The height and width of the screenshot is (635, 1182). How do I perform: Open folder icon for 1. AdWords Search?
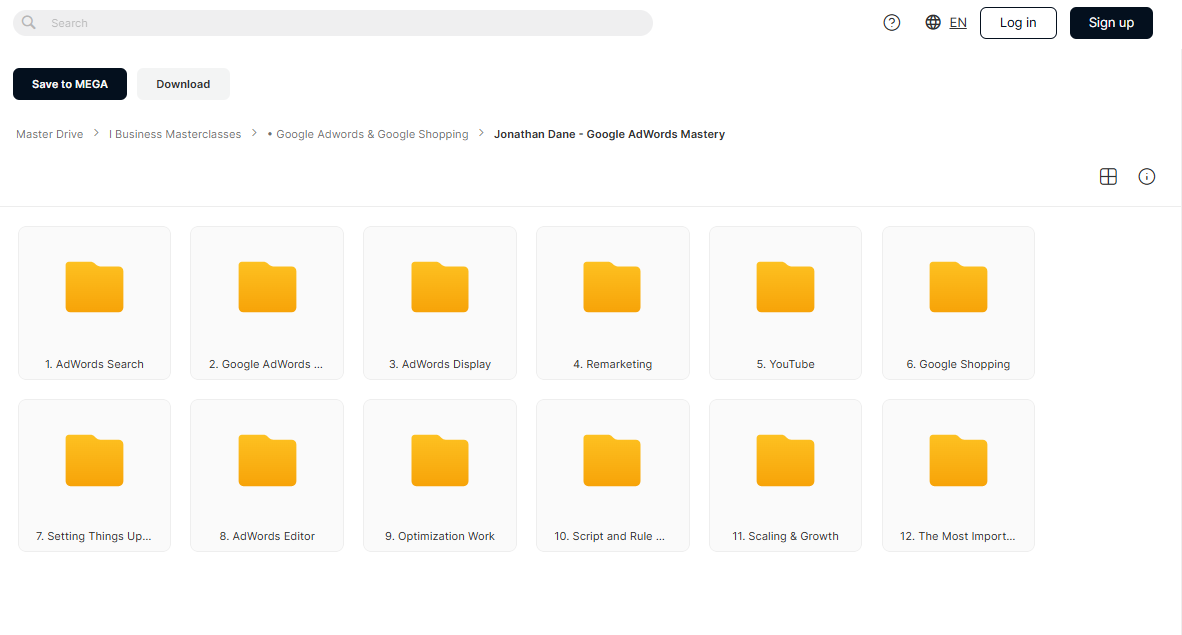[x=94, y=287]
